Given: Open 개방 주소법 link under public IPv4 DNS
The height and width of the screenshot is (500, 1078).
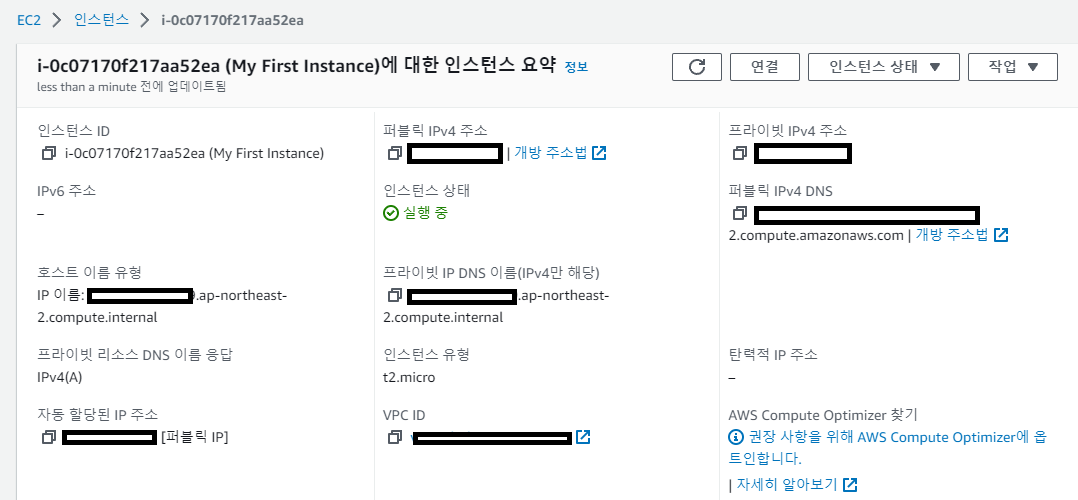Looking at the screenshot, I should (x=961, y=235).
